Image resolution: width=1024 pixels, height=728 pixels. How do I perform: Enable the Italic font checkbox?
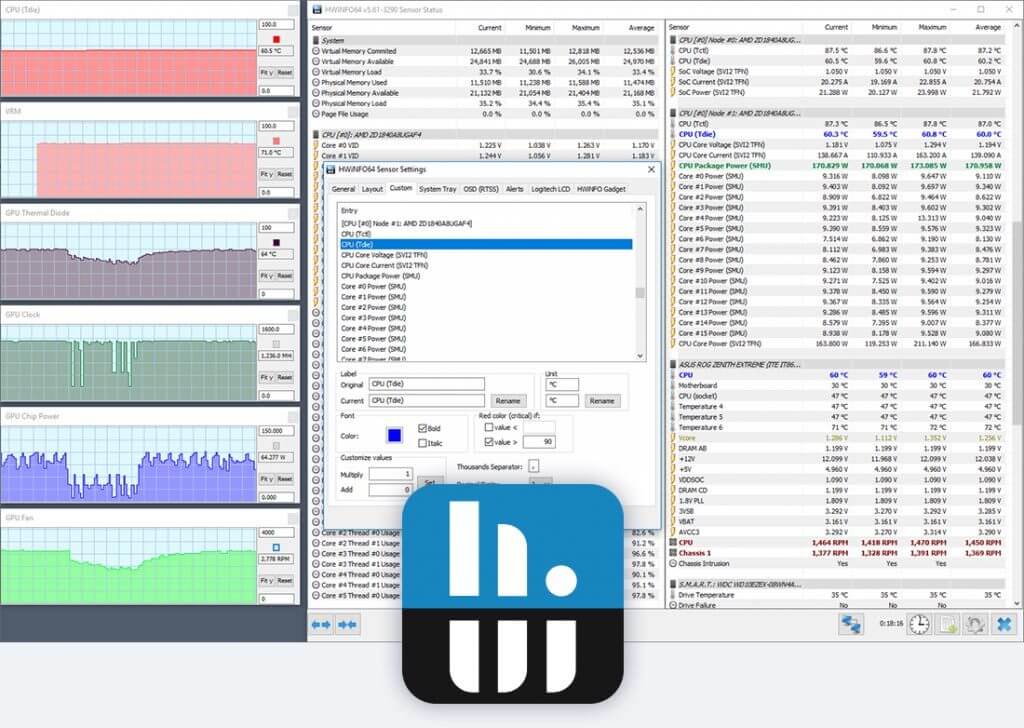pyautogui.click(x=424, y=443)
